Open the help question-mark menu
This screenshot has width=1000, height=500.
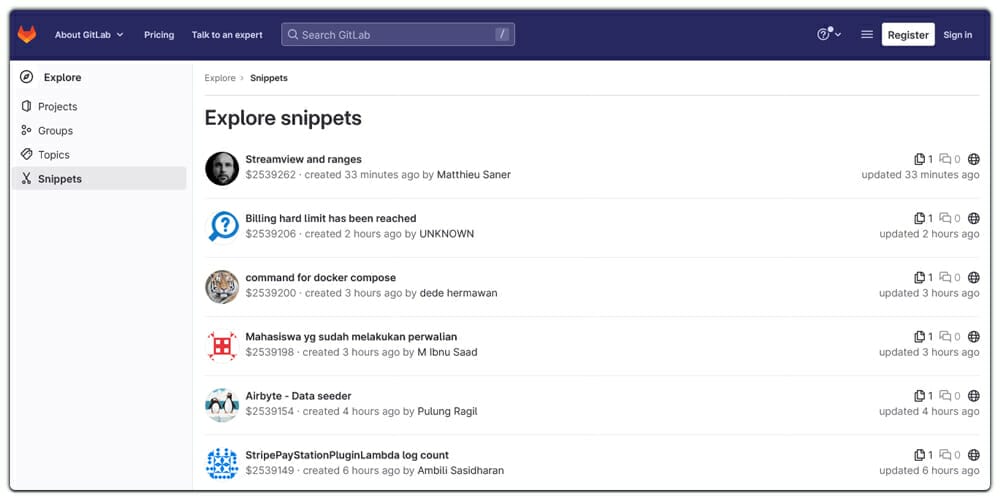click(828, 34)
